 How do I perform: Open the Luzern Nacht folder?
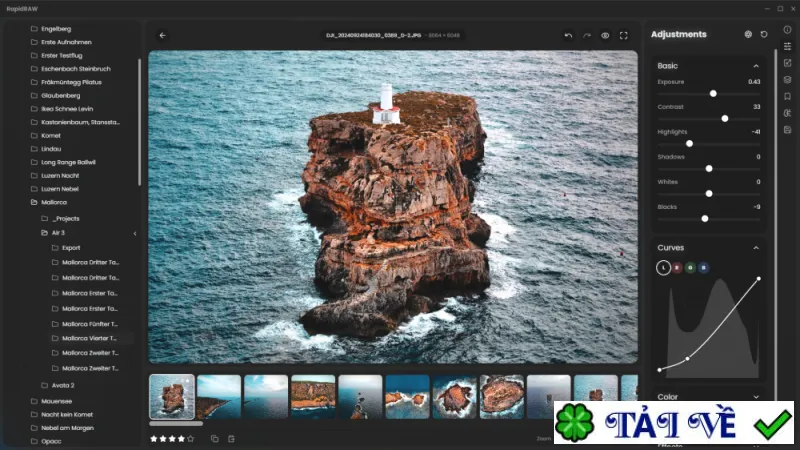tap(60, 176)
